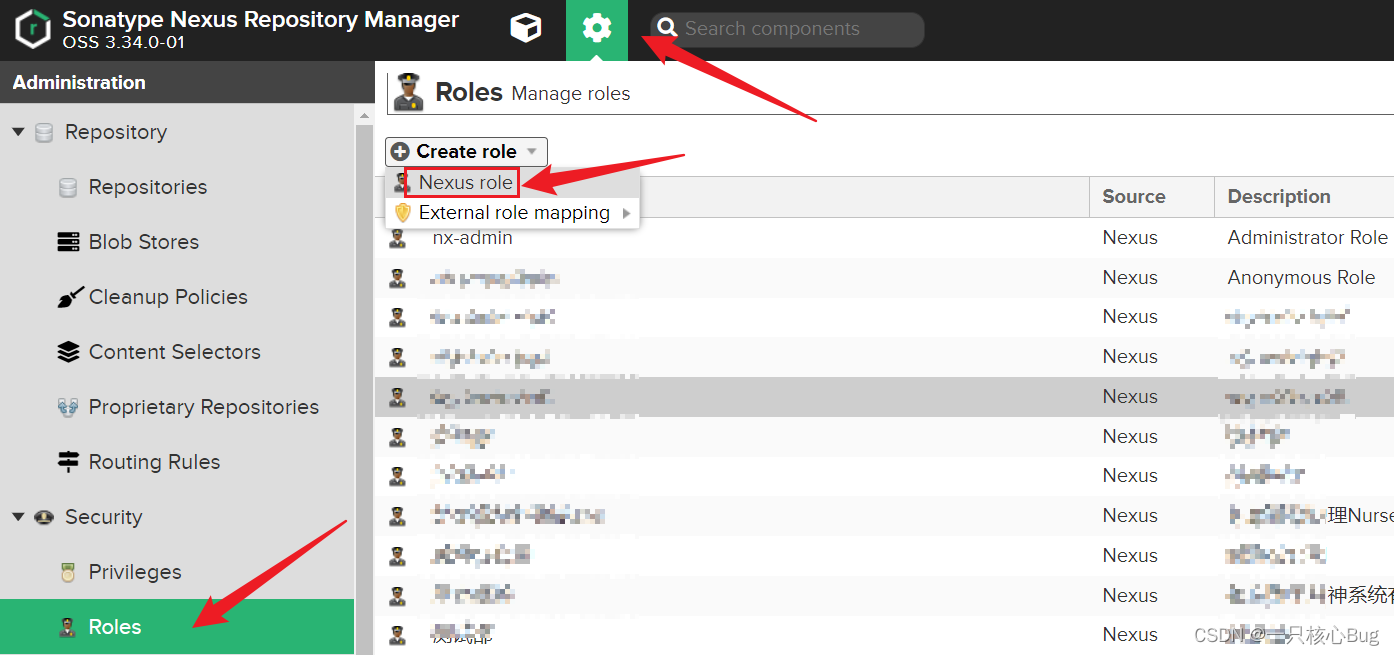This screenshot has width=1394, height=655.
Task: Open the Administration gear icon
Action: [x=597, y=29]
